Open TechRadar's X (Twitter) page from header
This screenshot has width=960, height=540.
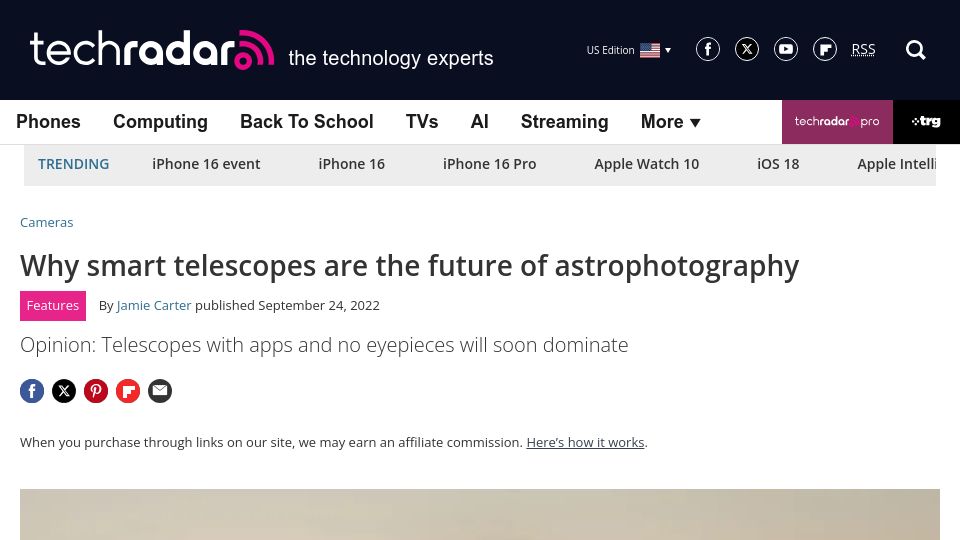coord(747,49)
